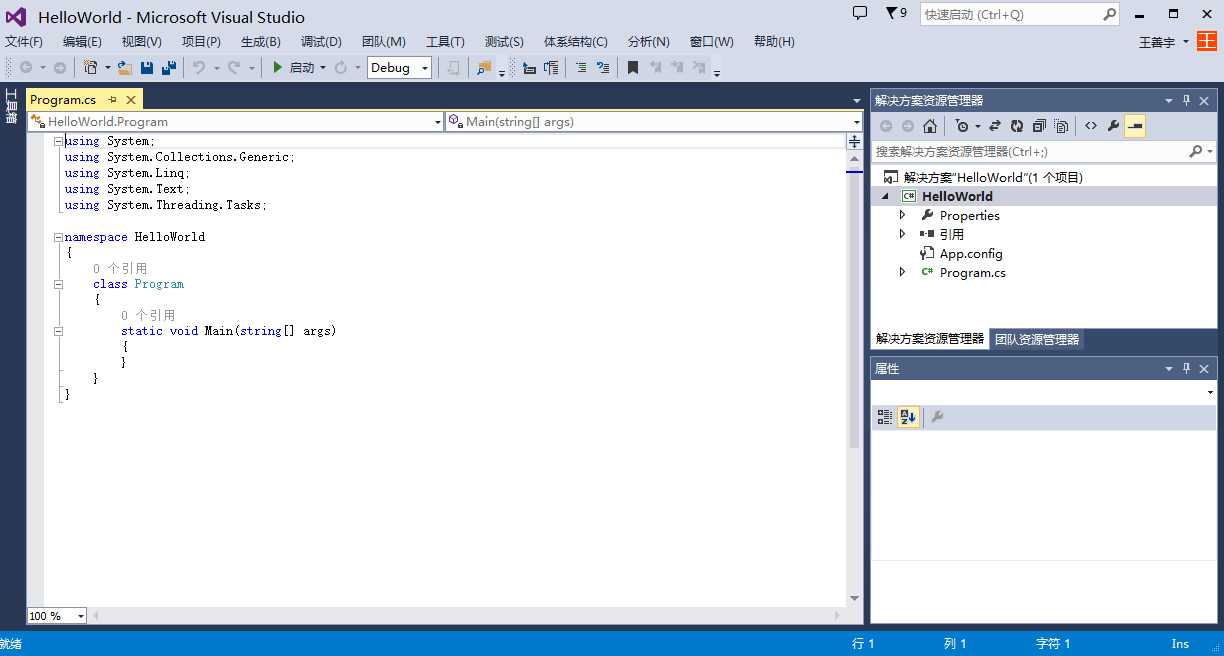Click the Save All toolbar icon
Image resolution: width=1224 pixels, height=656 pixels.
pyautogui.click(x=169, y=68)
